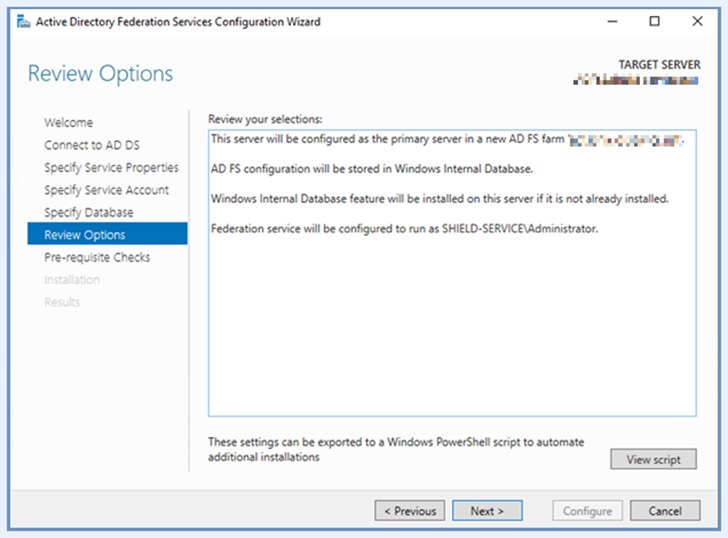Select the highlighted Review Options step
This screenshot has height=538, width=728.
click(x=85, y=235)
